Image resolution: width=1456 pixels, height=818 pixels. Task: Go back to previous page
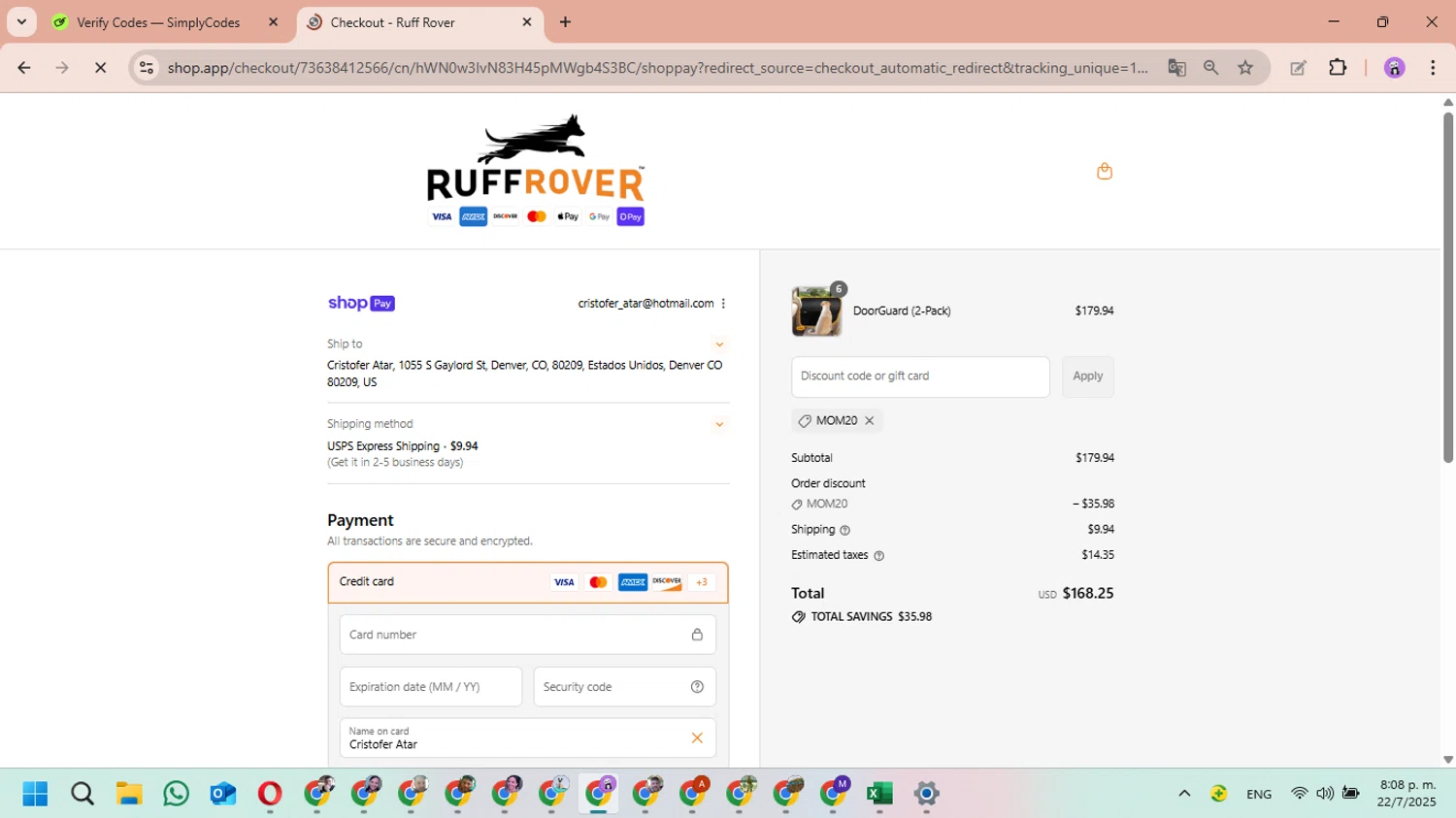pyautogui.click(x=24, y=68)
